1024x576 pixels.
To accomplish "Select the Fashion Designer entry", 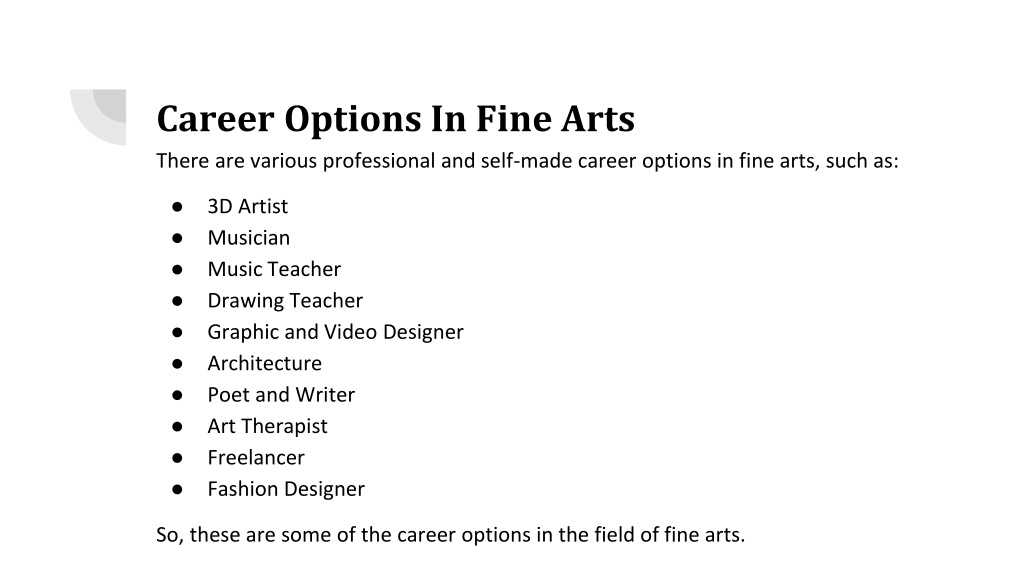I will tap(286, 488).
